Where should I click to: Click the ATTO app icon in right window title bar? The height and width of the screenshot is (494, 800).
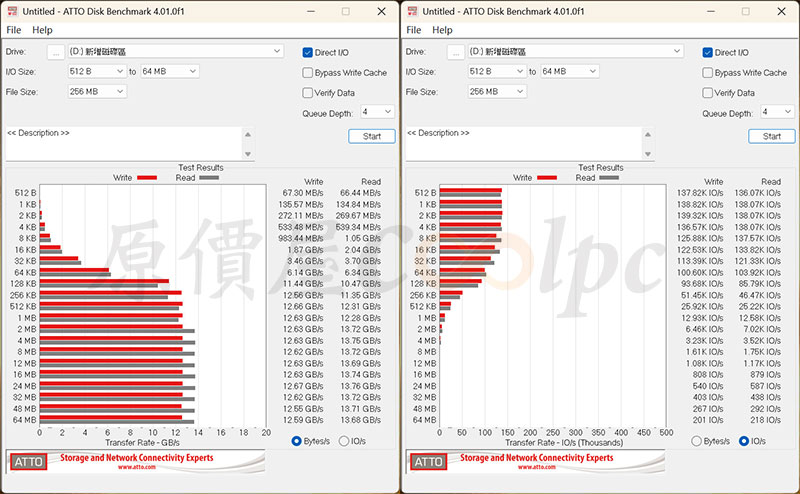412,11
